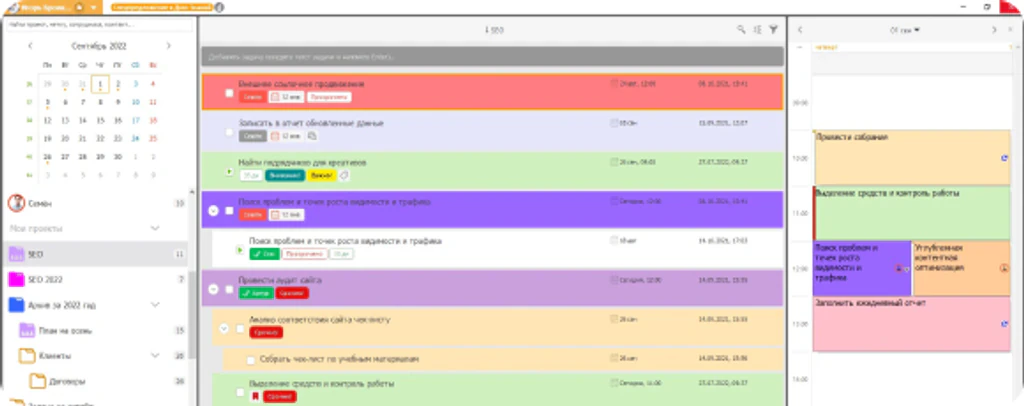Open the green Выделение средств calendar event
The width and height of the screenshot is (1024, 406).
coord(912,213)
